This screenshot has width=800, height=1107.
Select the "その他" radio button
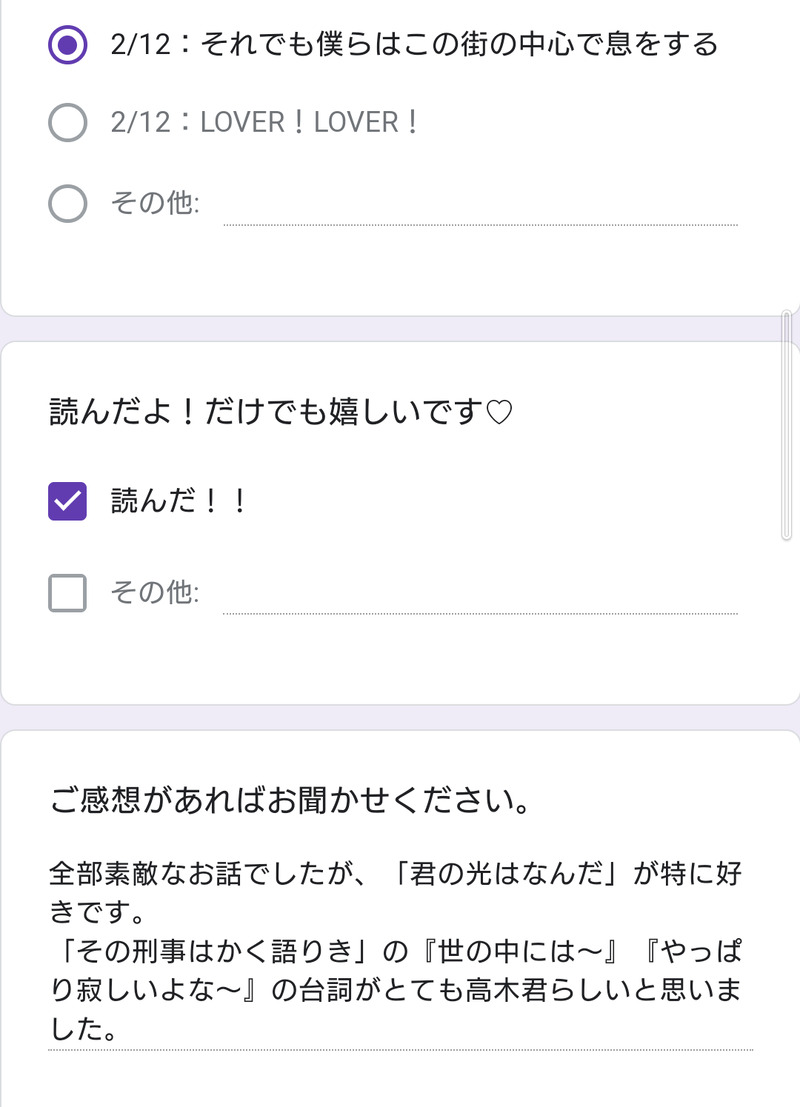[67, 204]
